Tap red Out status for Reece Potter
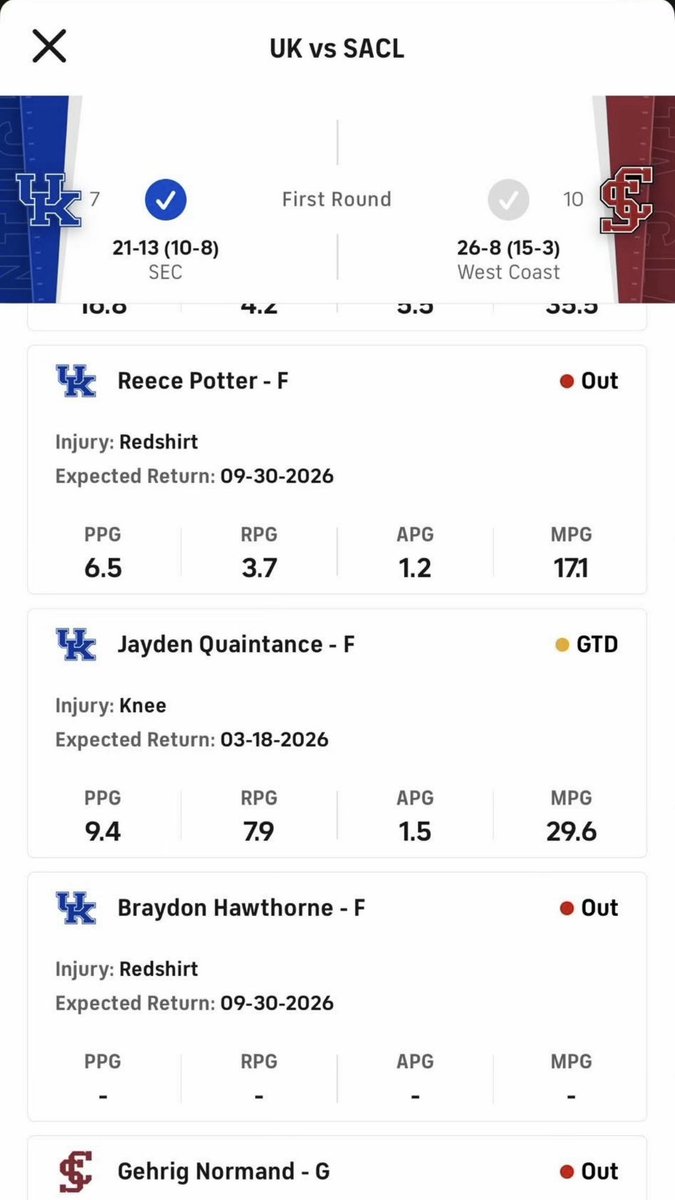 click(589, 381)
